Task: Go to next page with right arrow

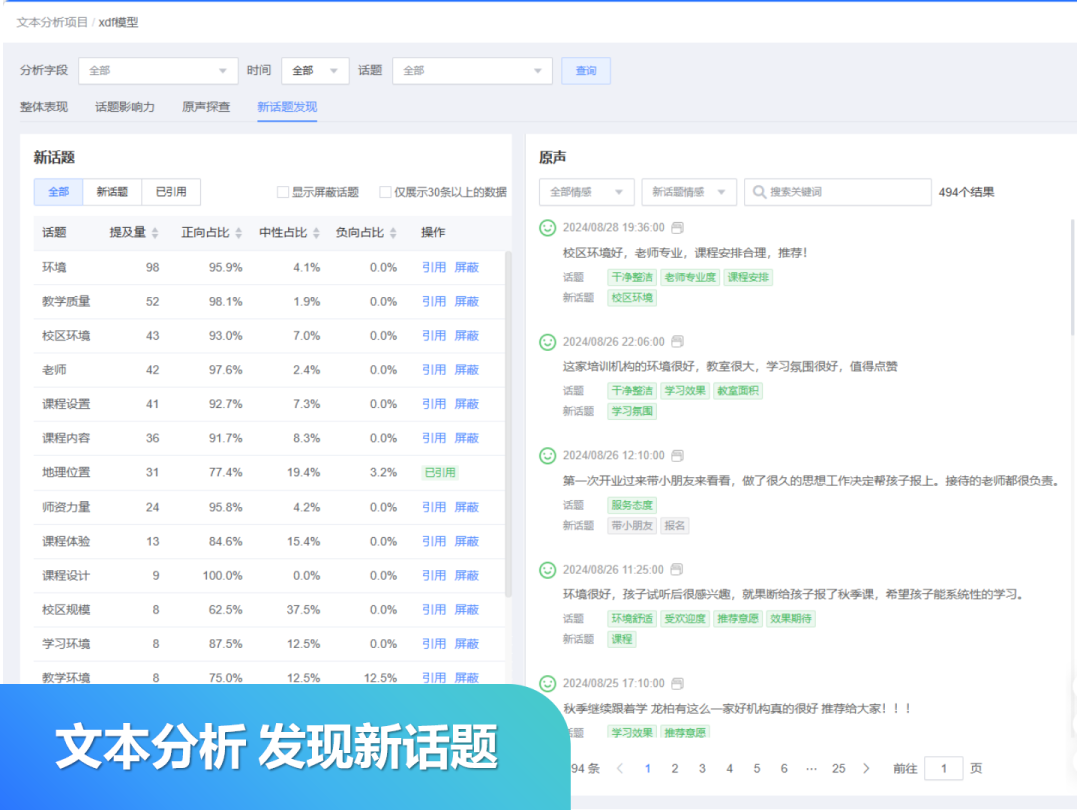Action: pyautogui.click(x=866, y=768)
